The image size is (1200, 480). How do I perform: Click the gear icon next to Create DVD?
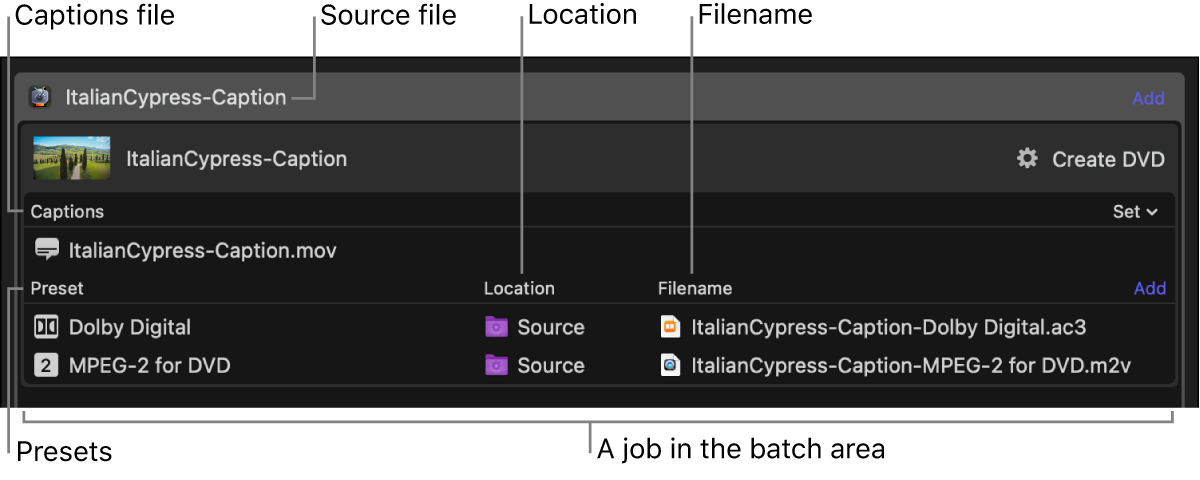1027,159
